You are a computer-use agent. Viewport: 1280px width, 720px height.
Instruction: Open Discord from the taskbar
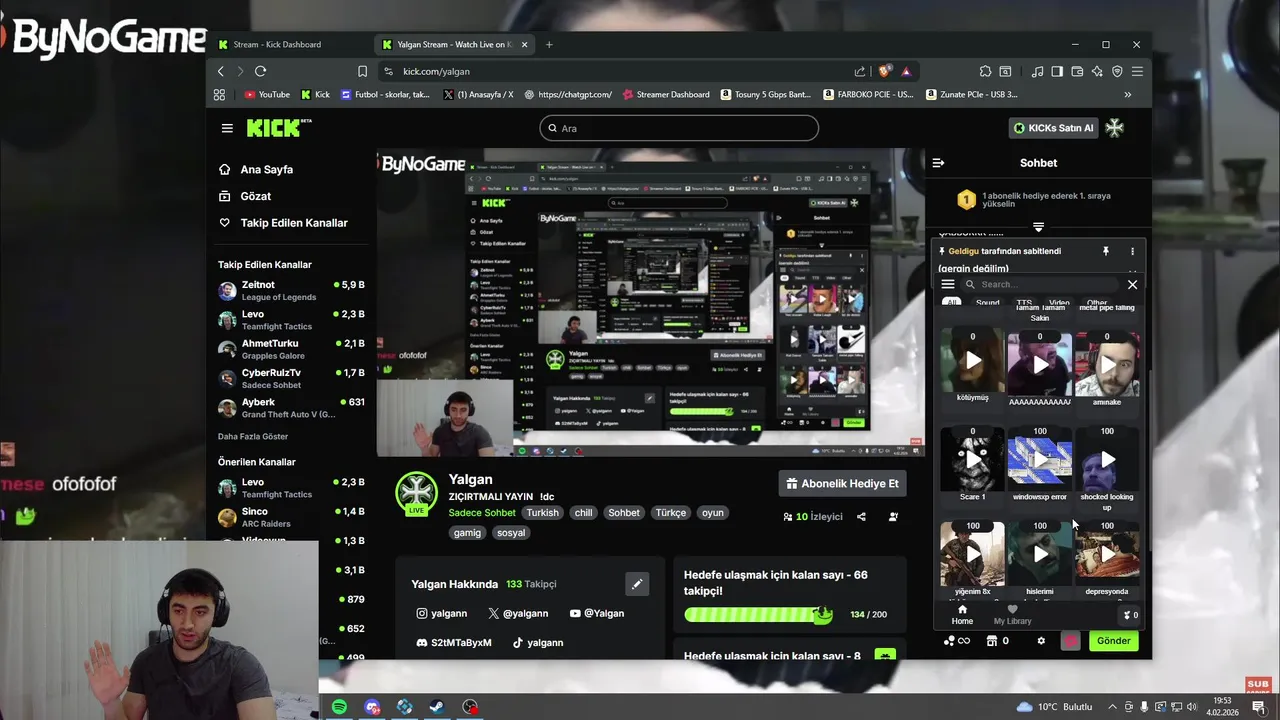[372, 707]
